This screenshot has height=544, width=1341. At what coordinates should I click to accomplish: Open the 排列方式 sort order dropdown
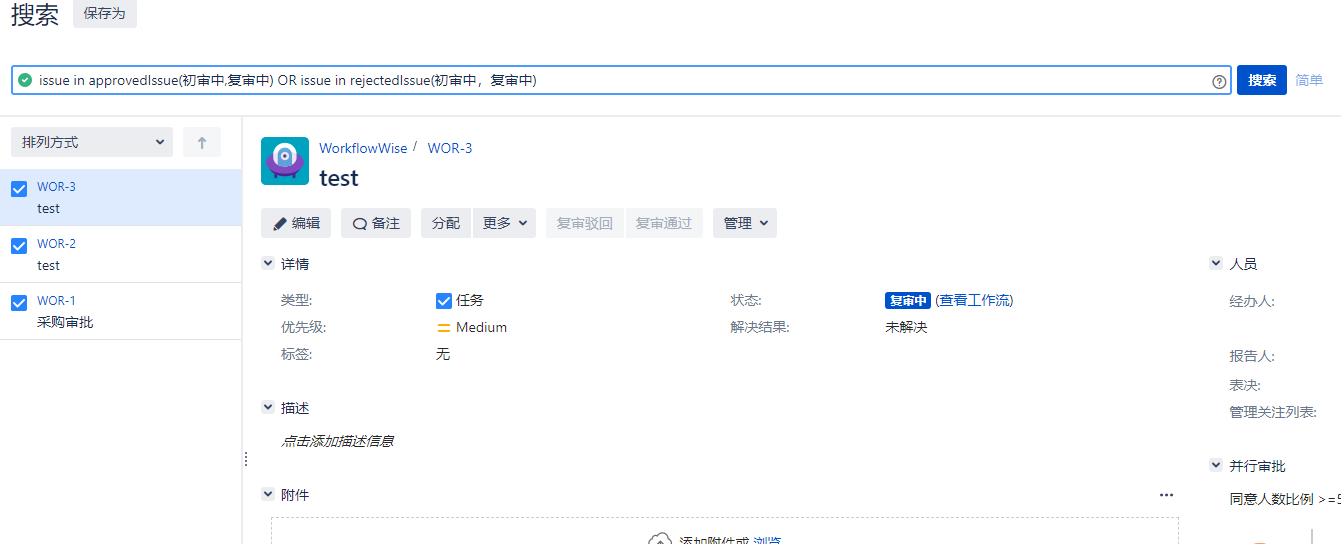tap(92, 142)
